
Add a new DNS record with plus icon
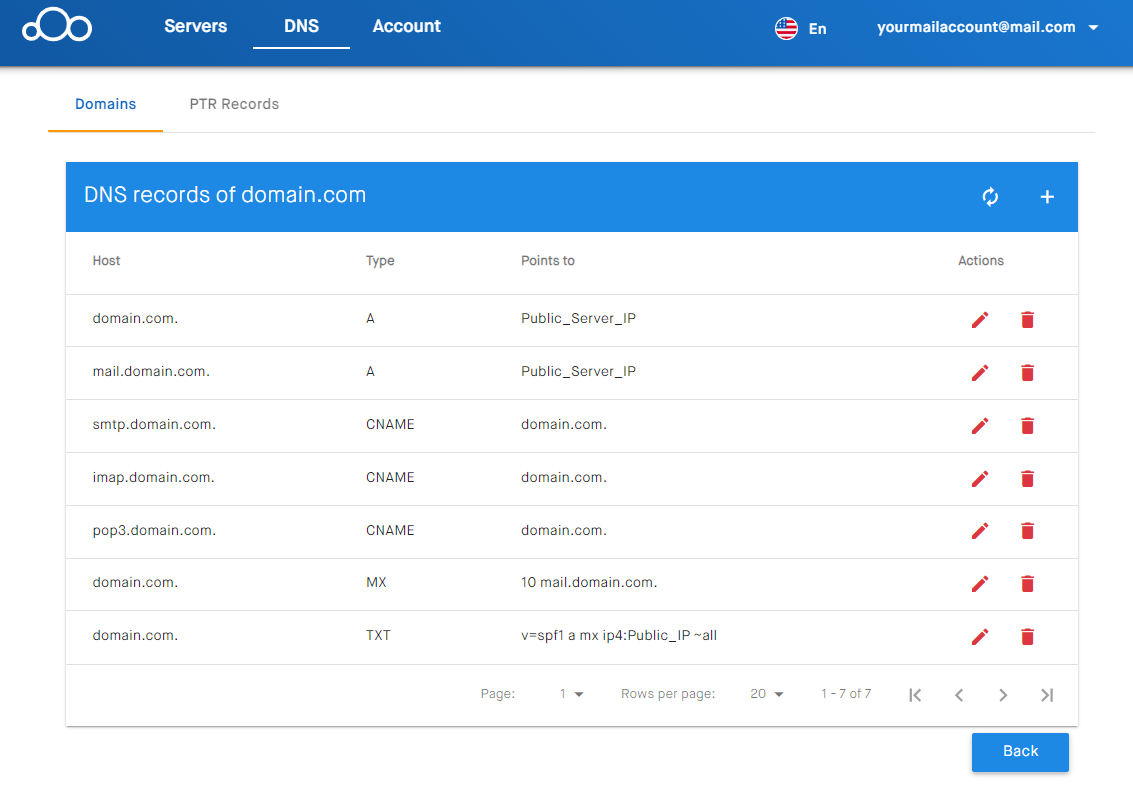1047,197
